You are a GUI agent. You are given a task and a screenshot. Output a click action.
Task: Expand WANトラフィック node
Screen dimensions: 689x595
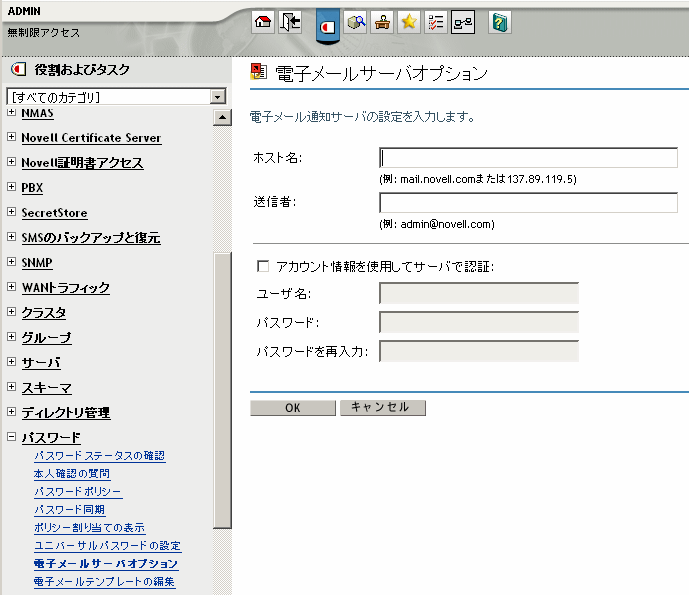click(x=12, y=287)
